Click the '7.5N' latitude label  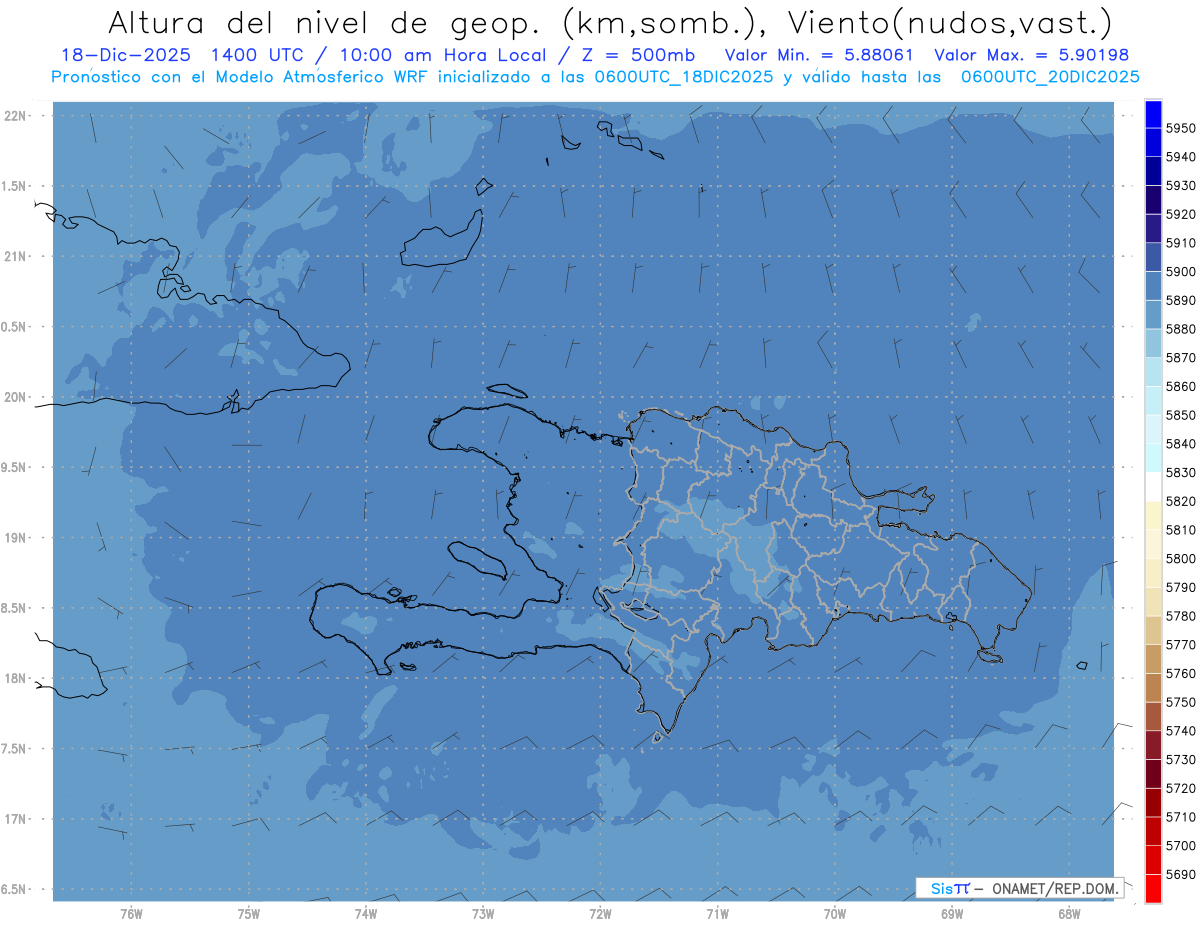[14, 749]
